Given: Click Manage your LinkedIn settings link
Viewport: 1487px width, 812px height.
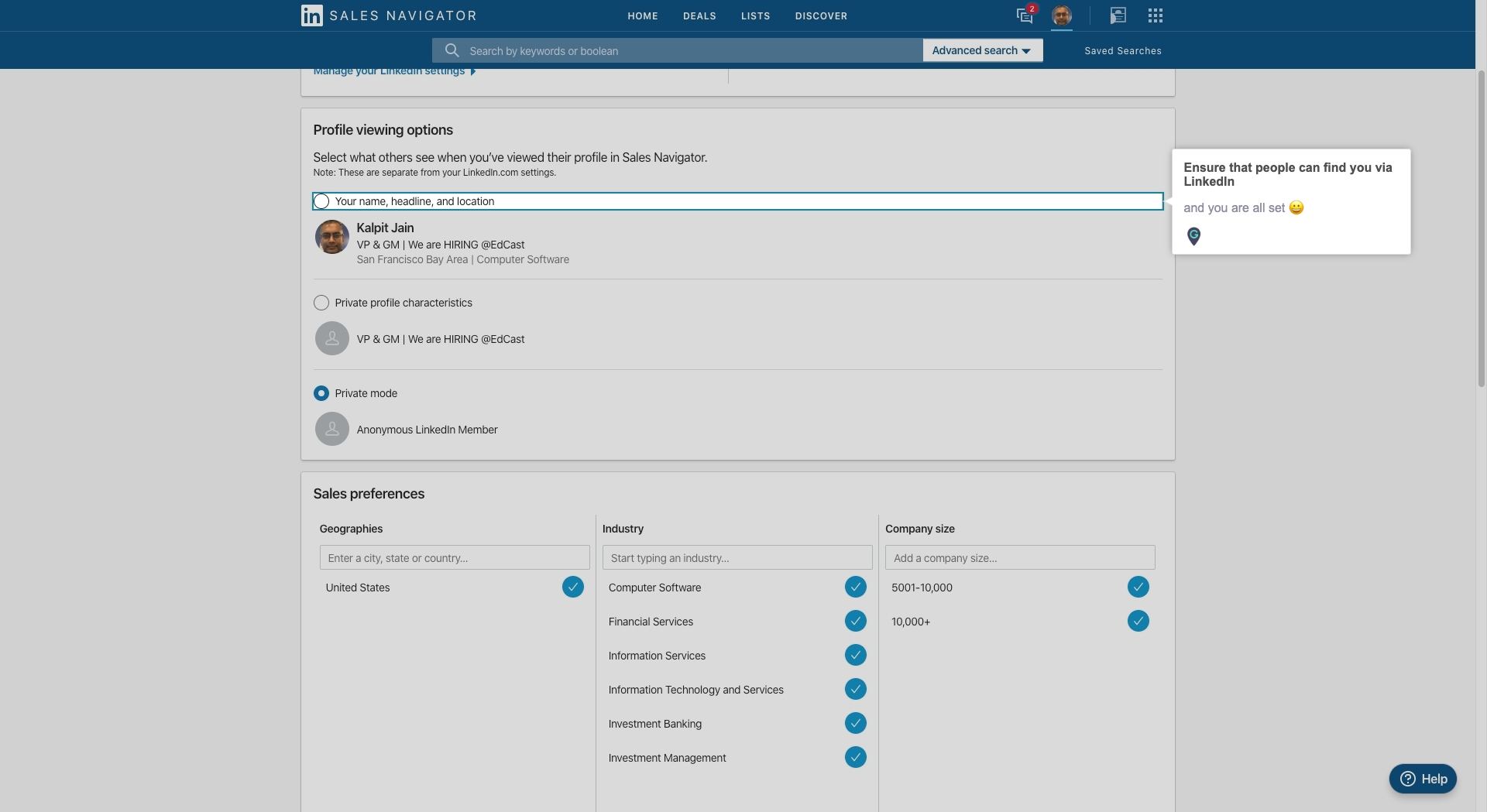Looking at the screenshot, I should pyautogui.click(x=394, y=71).
